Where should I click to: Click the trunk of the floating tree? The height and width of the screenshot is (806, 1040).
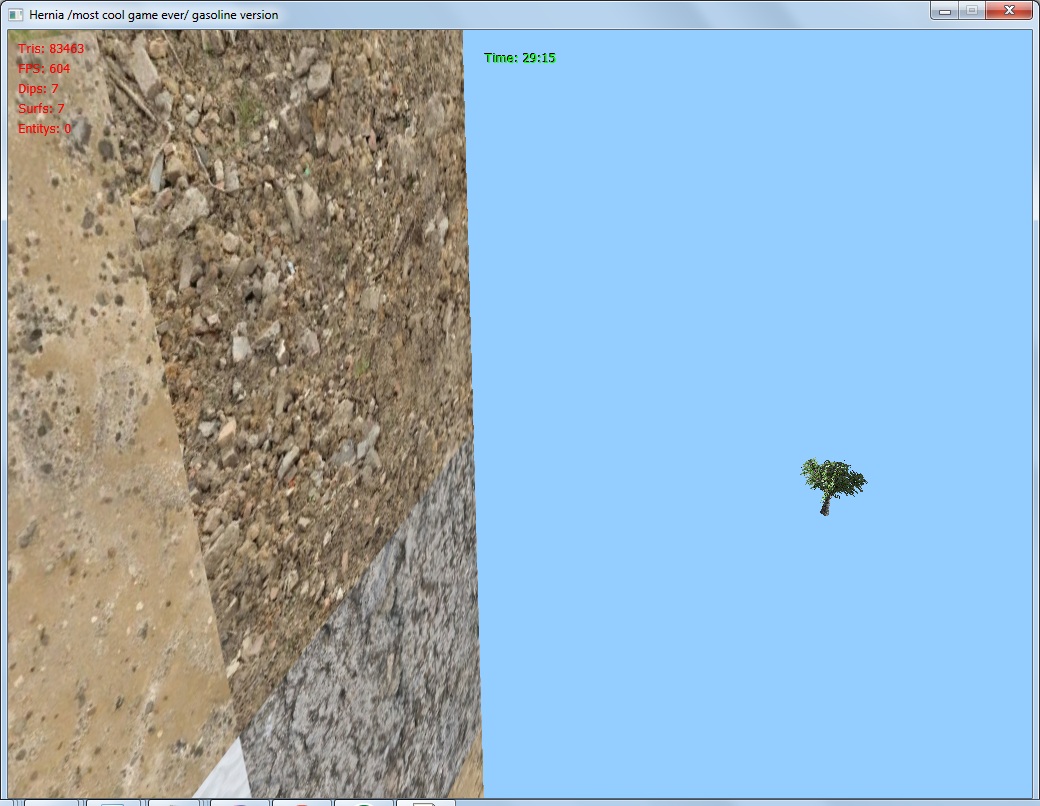tap(825, 507)
